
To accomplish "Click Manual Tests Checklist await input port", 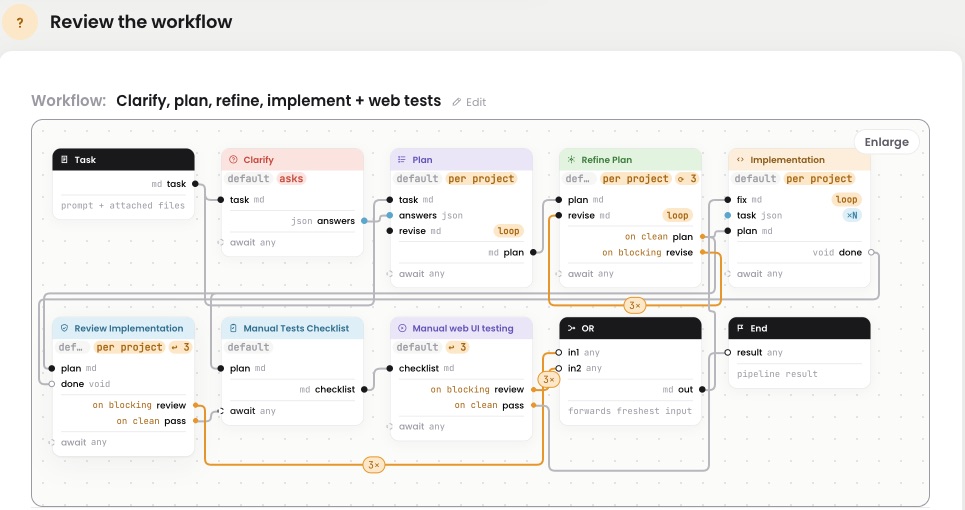I will point(220,411).
